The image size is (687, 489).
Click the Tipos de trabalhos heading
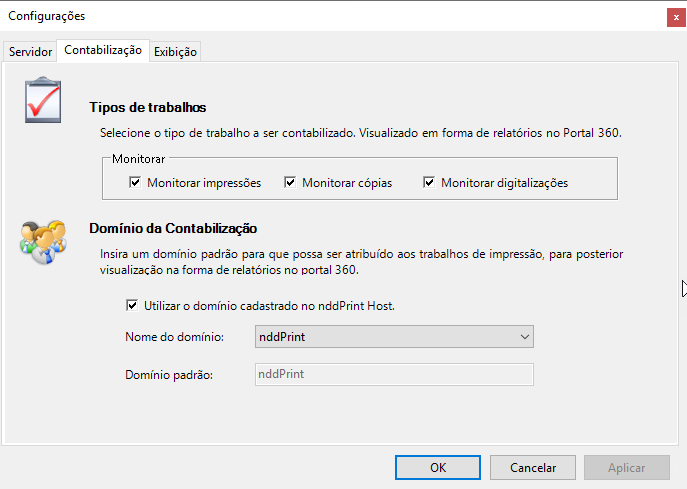point(147,107)
